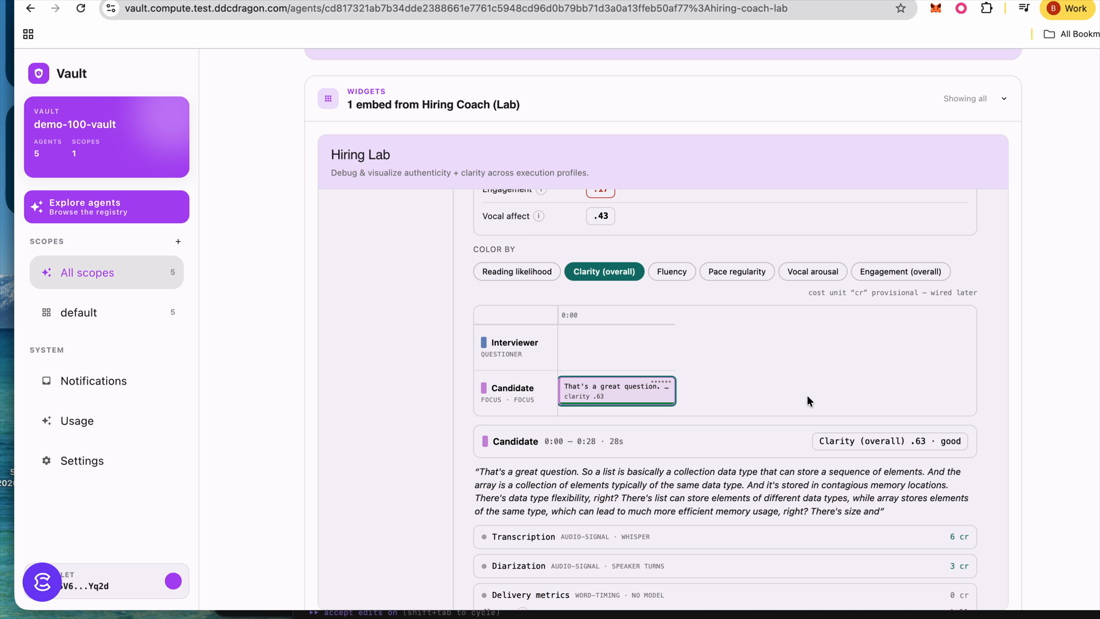Expand the Diarization cost row
Screen dimensions: 1100x619
725,566
